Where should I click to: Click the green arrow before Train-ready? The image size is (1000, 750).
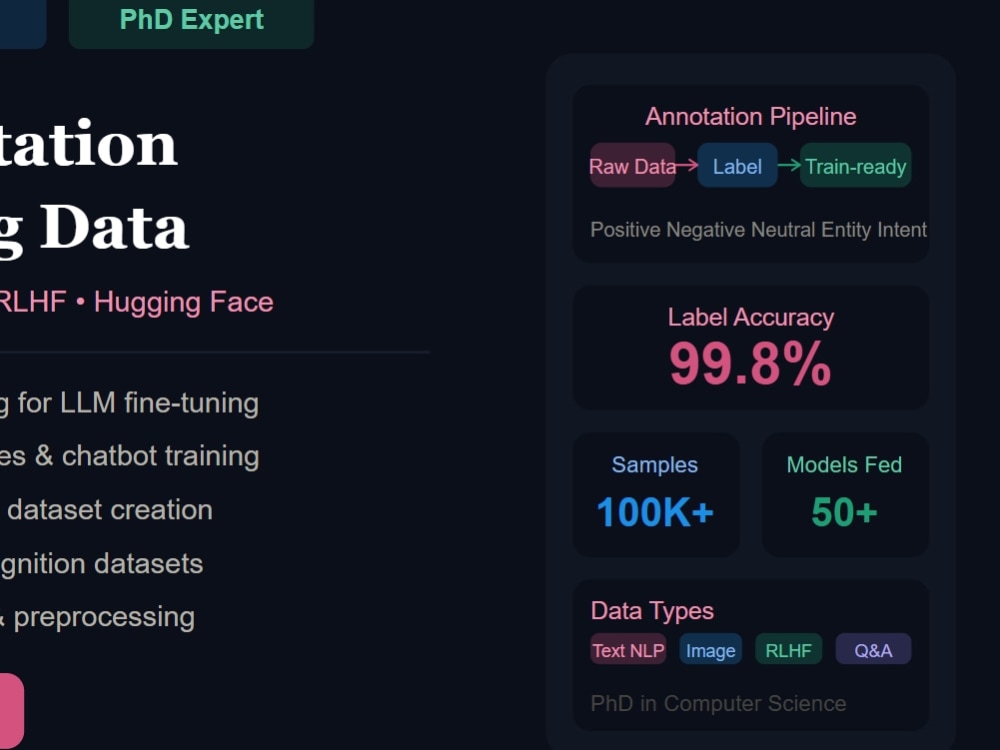pos(790,165)
